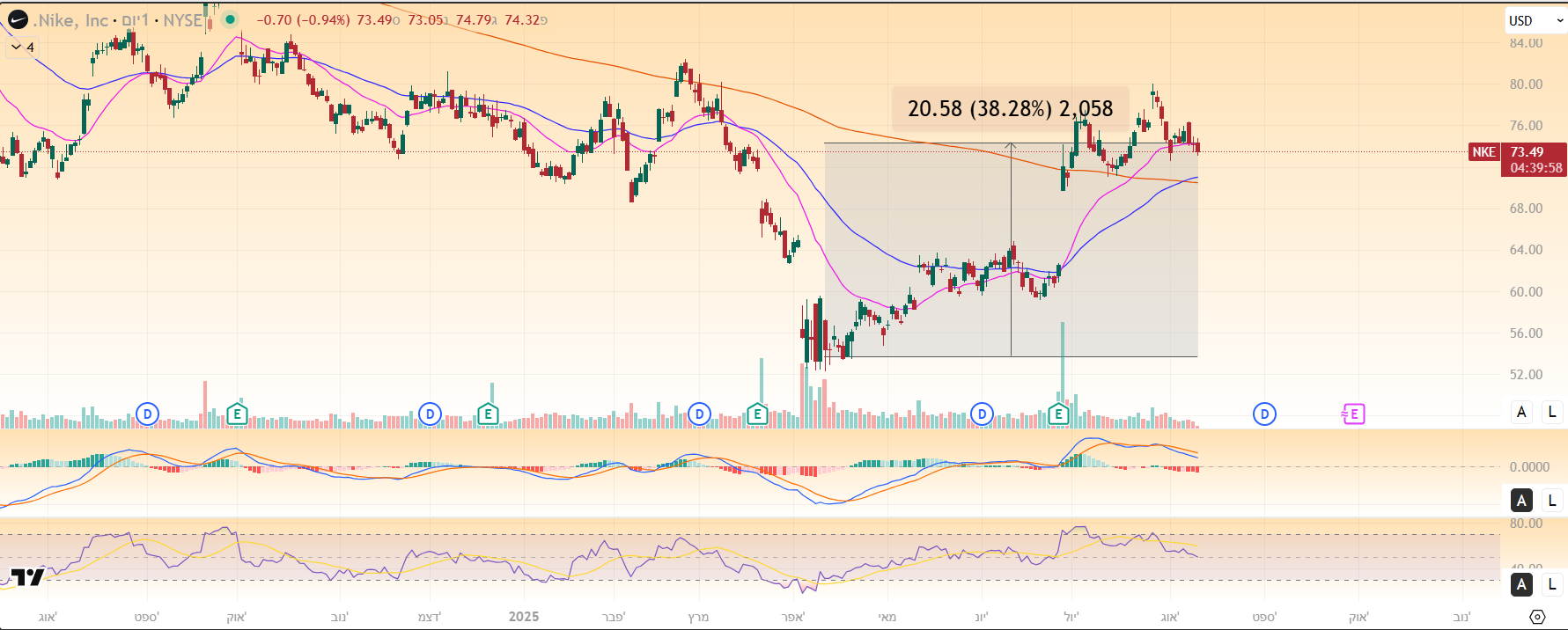Image resolution: width=1568 pixels, height=630 pixels.
Task: Click the TradingView logo
Action: coord(27,577)
